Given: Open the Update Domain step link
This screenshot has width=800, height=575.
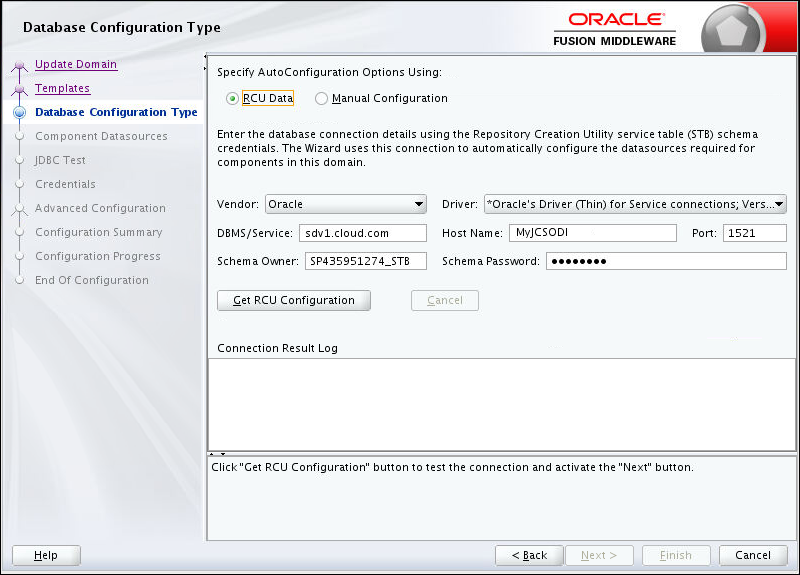Looking at the screenshot, I should coord(76,64).
